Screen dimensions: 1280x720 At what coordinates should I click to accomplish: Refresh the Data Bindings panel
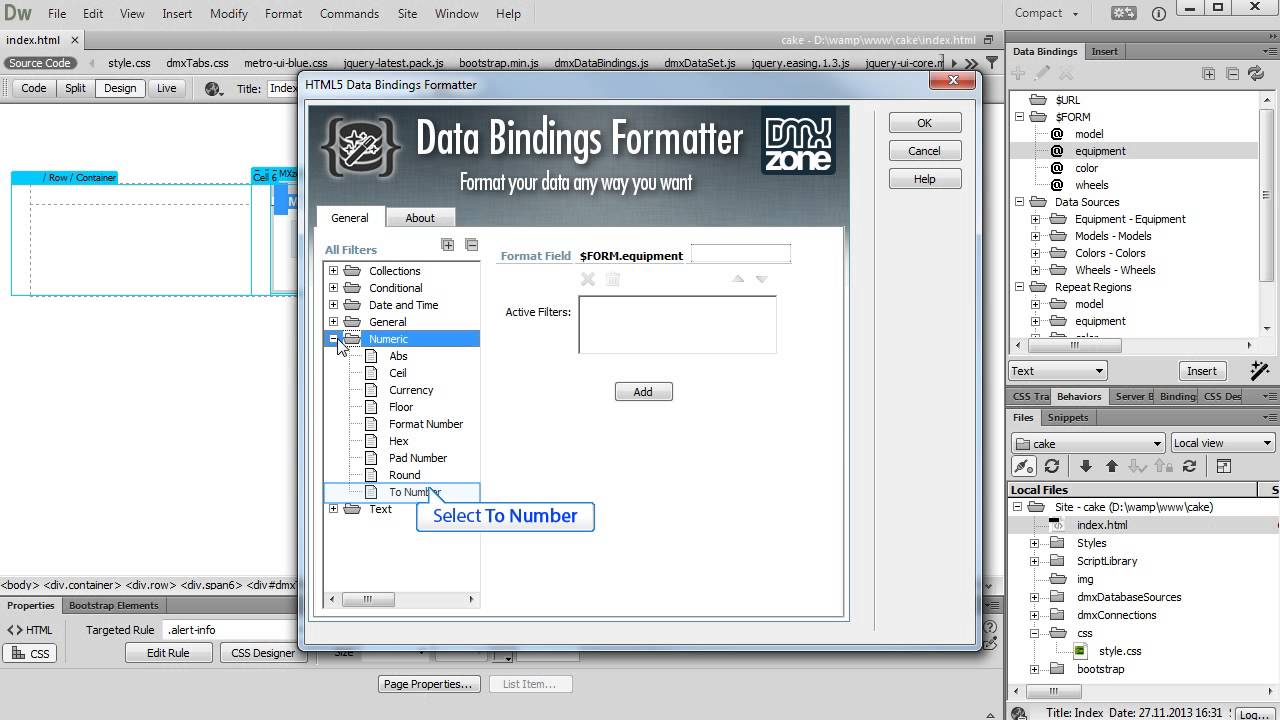tap(1256, 73)
